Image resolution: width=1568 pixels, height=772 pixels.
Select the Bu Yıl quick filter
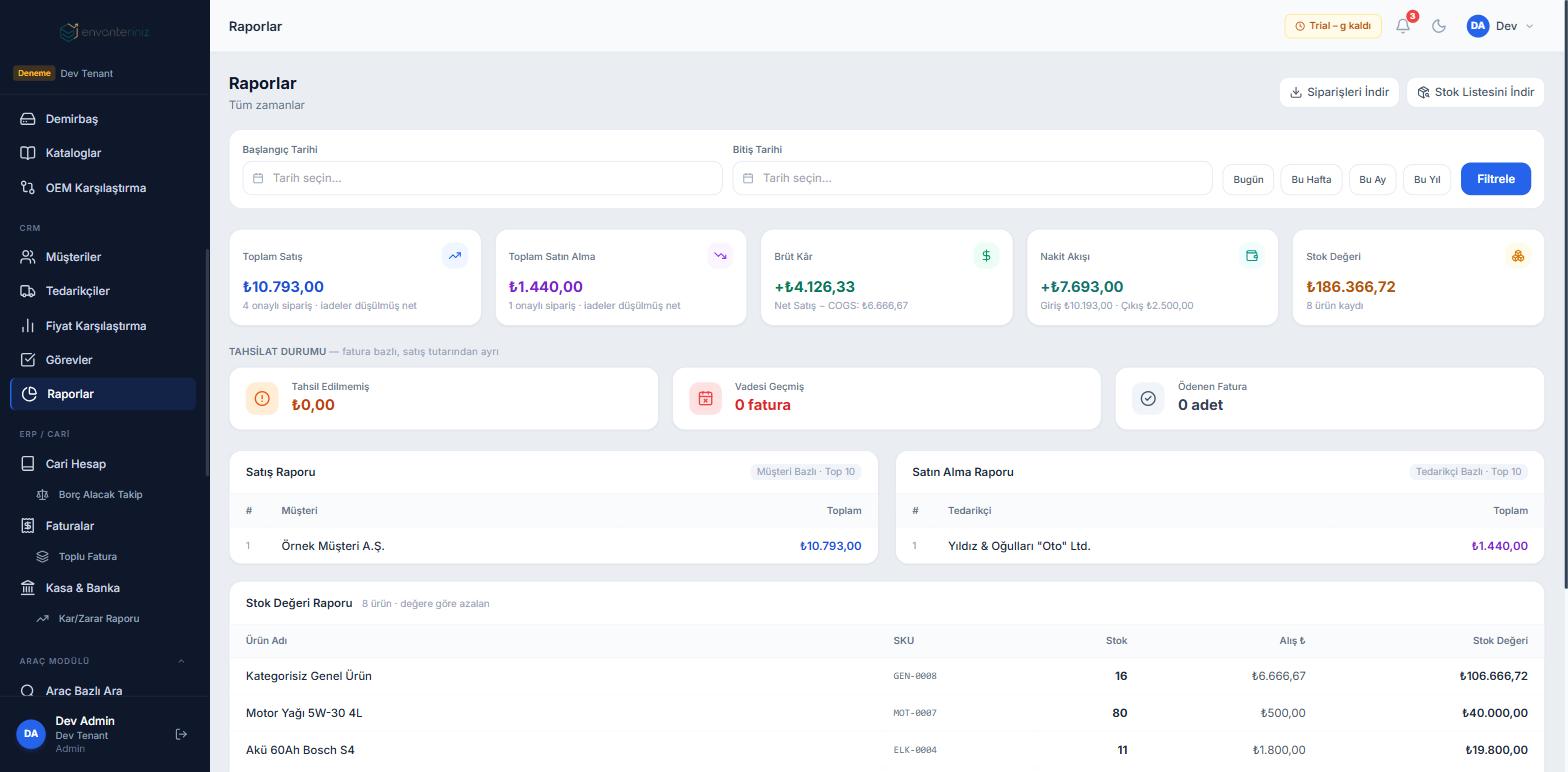1427,180
